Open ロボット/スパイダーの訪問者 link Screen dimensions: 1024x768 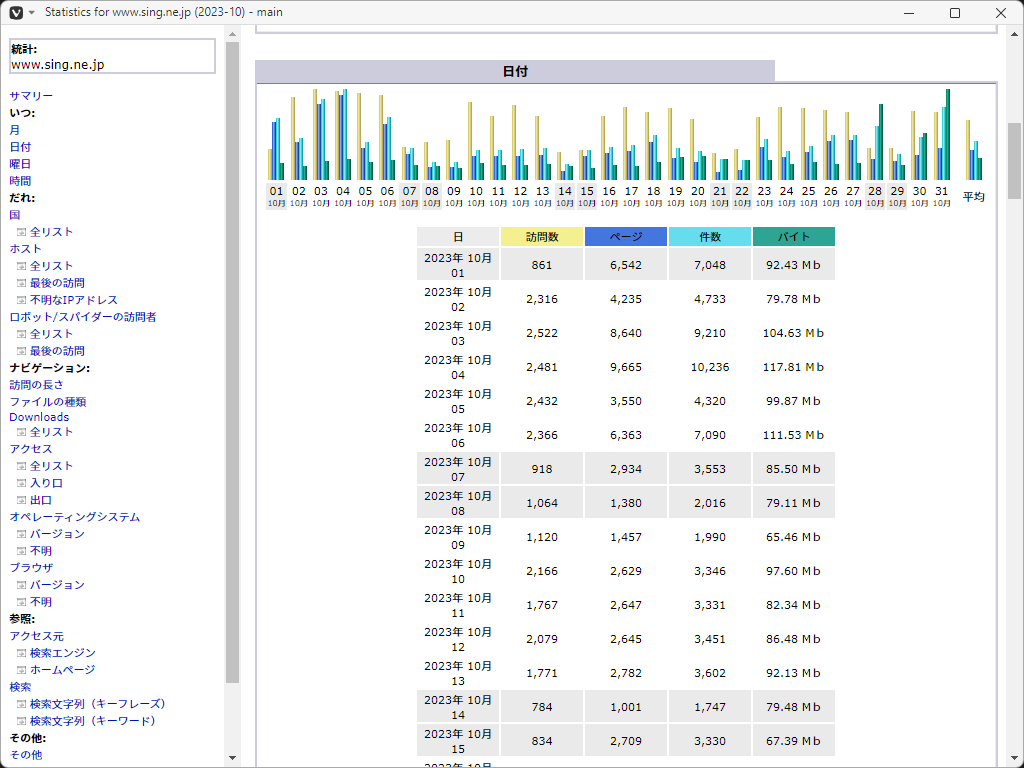82,317
